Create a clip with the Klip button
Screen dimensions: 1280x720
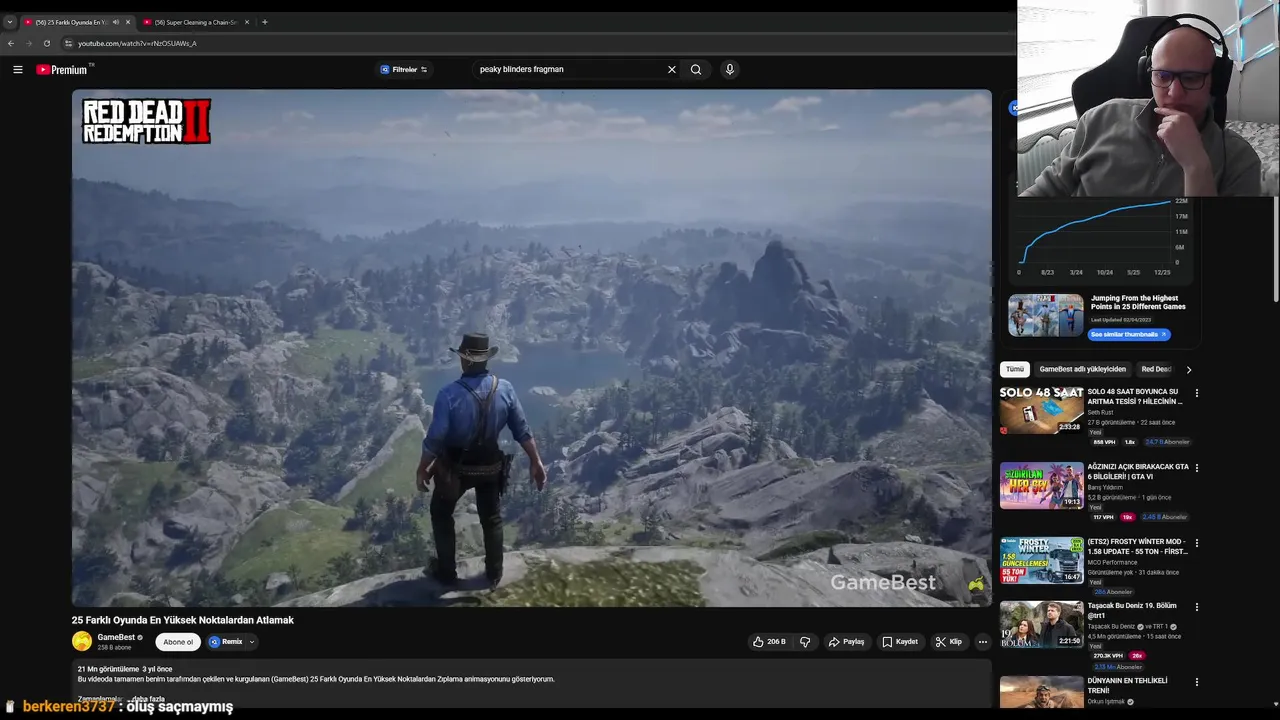pyautogui.click(x=948, y=642)
